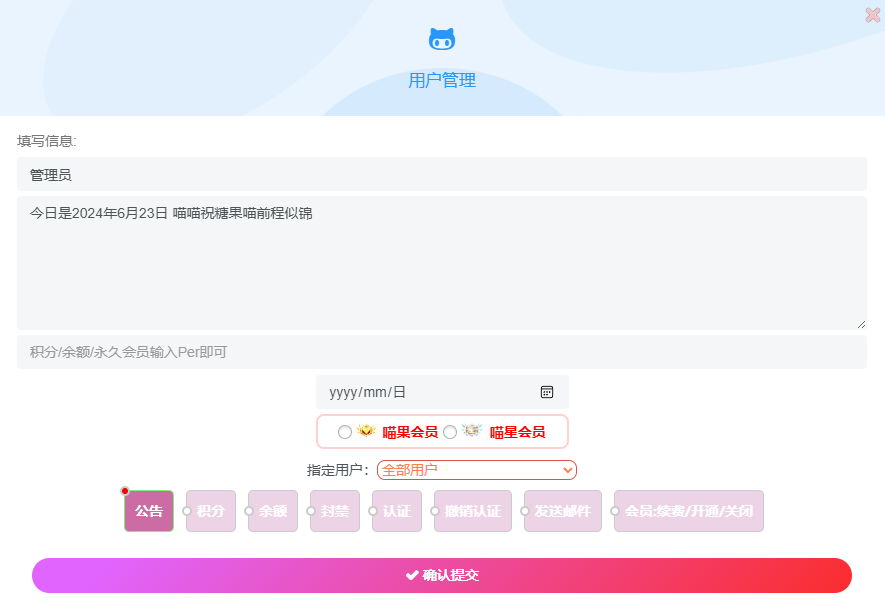Choose 会员:续费/开通/关闭 option

coord(689,511)
